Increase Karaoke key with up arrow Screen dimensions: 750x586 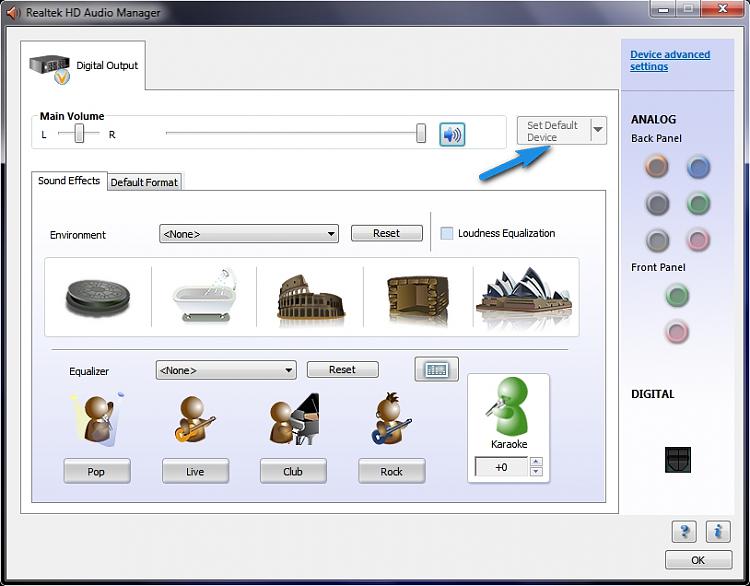(x=536, y=462)
